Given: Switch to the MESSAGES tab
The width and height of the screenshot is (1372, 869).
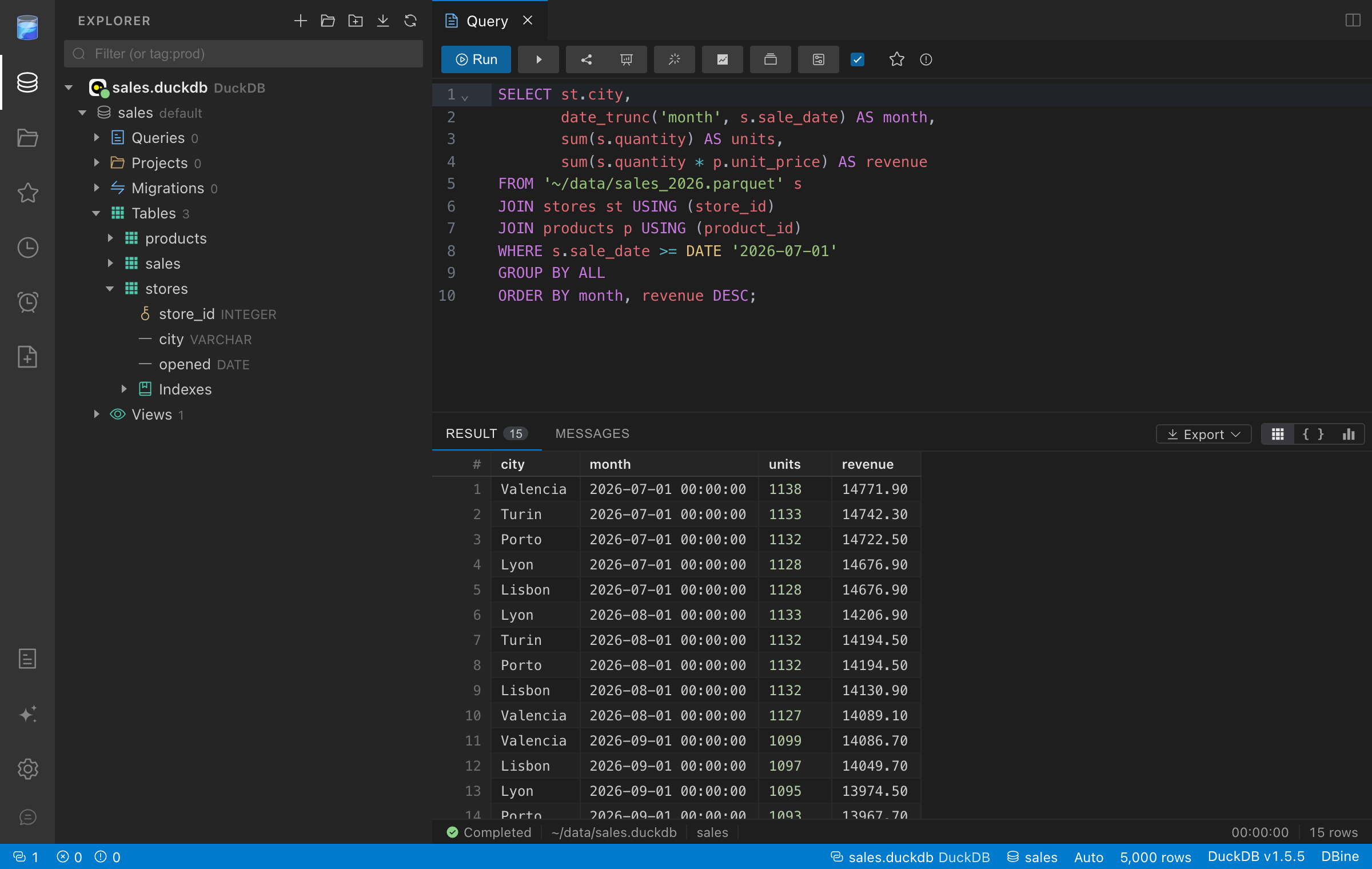Looking at the screenshot, I should [592, 433].
